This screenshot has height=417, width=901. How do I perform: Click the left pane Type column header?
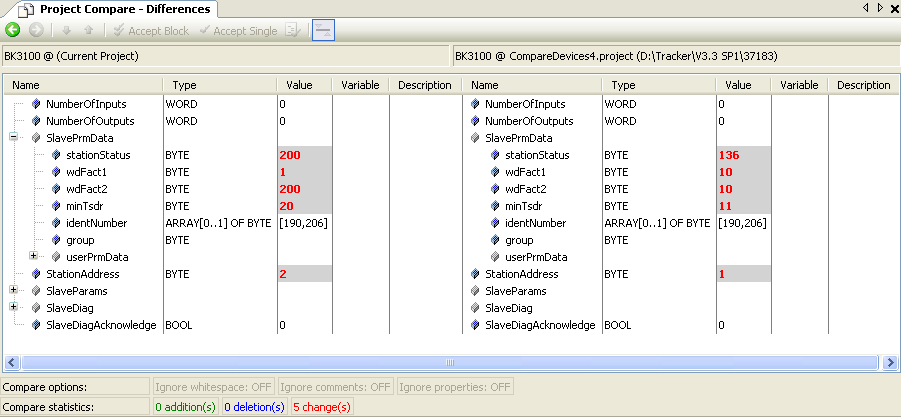tap(220, 85)
